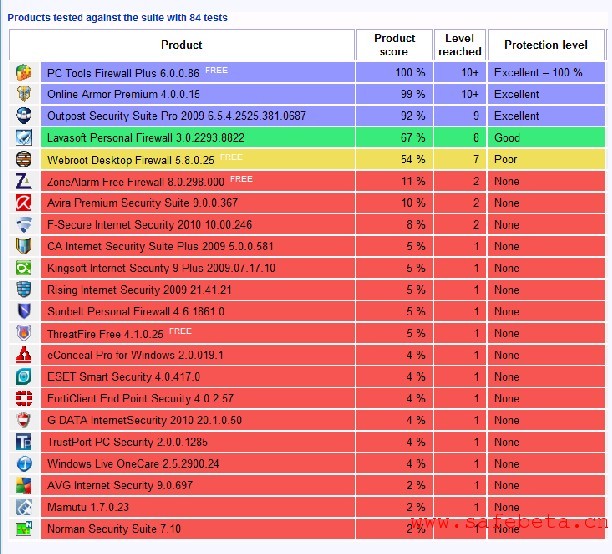Click the ZoneAlarm Free Firewall icon
The height and width of the screenshot is (554, 612).
pos(24,181)
